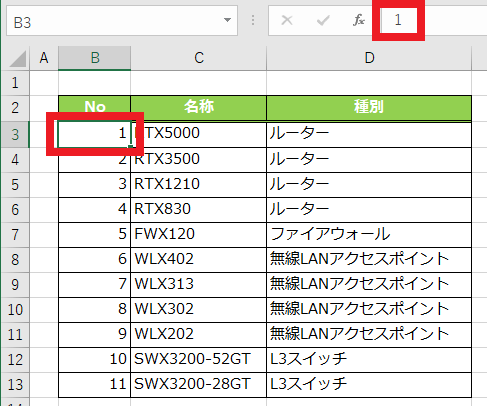
Task: Select column A header
Action: (x=44, y=58)
